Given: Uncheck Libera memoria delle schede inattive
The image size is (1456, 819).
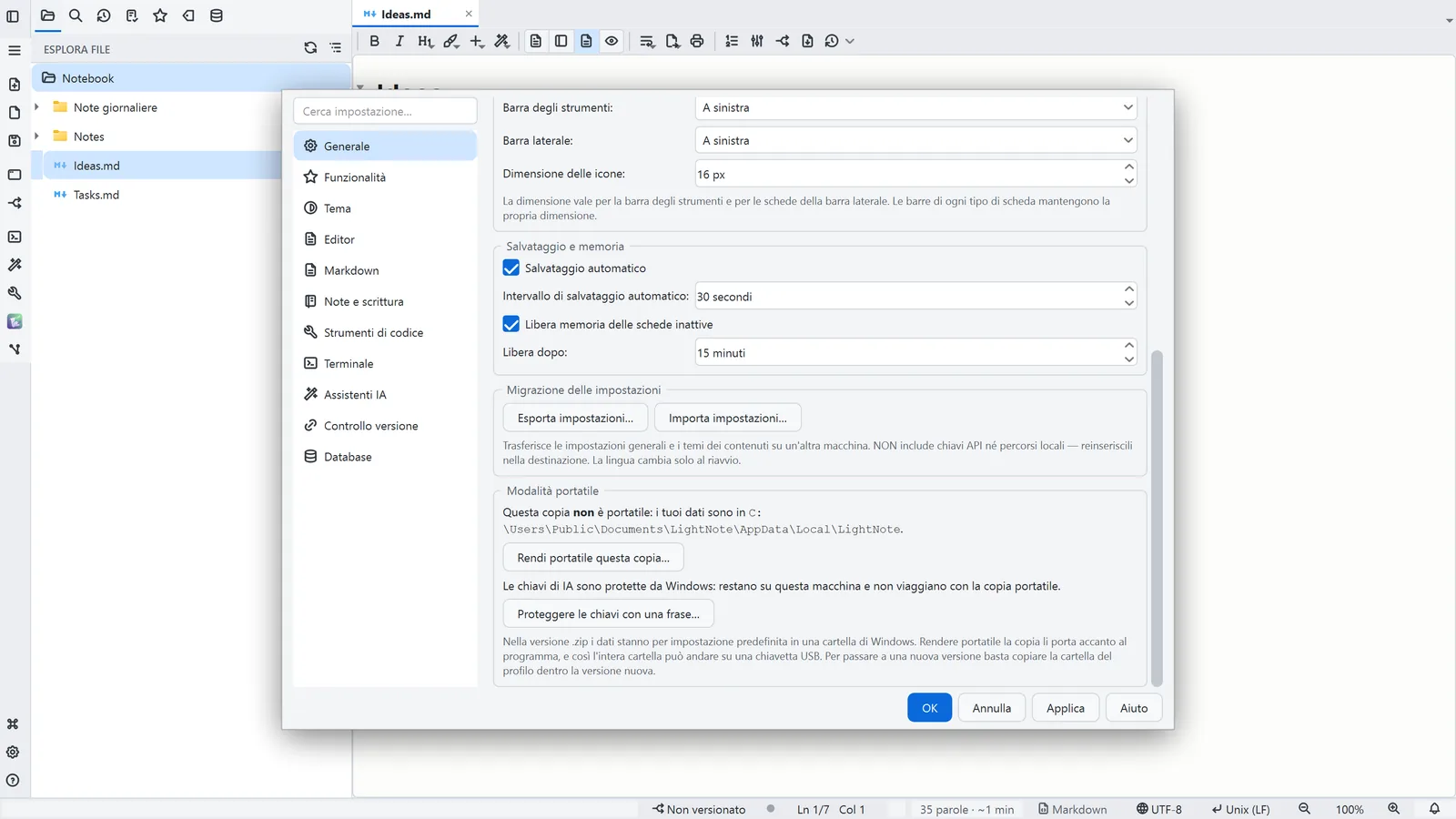Looking at the screenshot, I should pyautogui.click(x=511, y=324).
